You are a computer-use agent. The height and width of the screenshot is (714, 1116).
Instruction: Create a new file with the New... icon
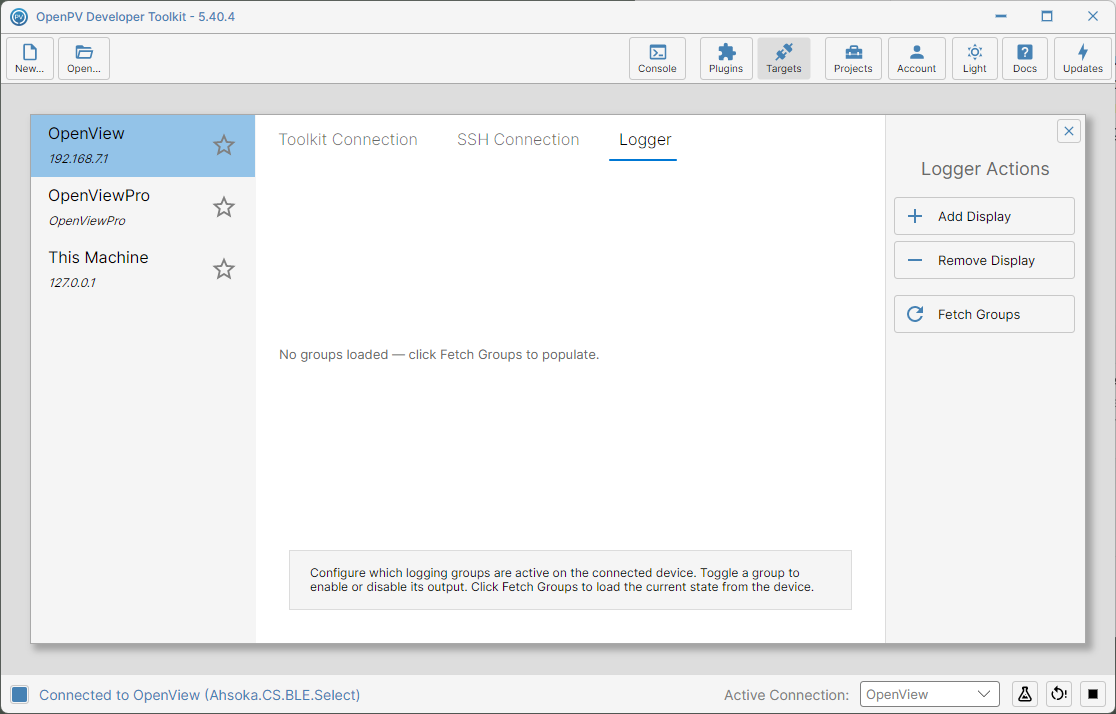coord(30,58)
